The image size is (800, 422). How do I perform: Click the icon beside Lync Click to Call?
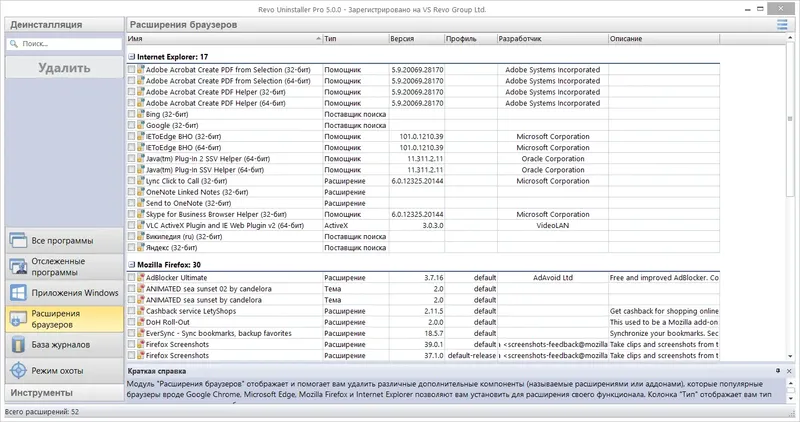click(141, 181)
